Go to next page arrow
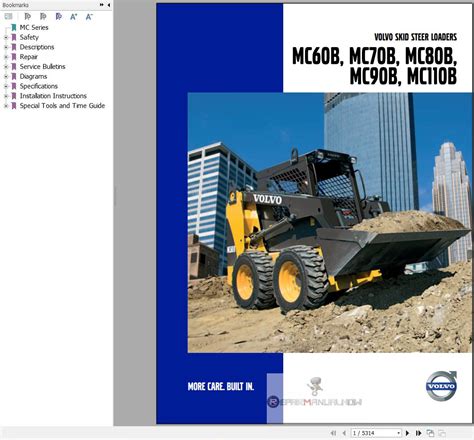Image resolution: width=474 pixels, height=440 pixels. [407, 433]
